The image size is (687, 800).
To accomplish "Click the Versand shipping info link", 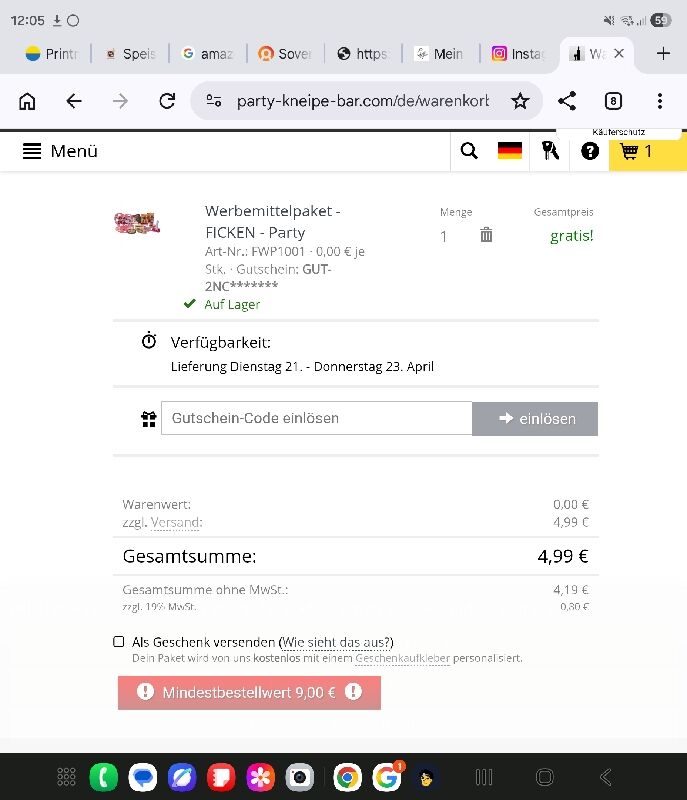I will [175, 522].
